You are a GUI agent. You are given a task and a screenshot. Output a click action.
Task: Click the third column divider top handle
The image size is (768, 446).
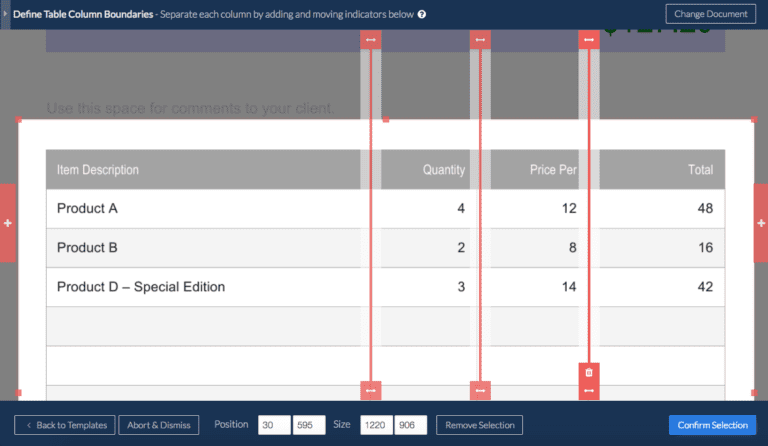tap(589, 40)
